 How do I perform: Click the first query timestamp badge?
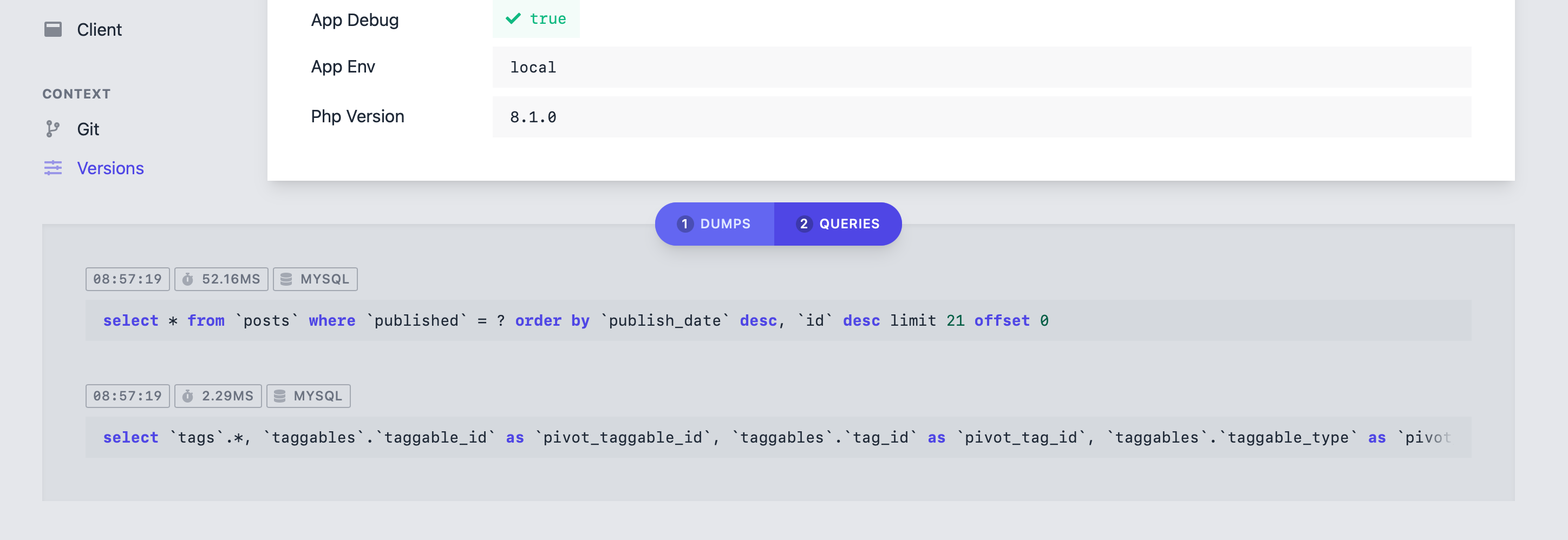pos(127,279)
